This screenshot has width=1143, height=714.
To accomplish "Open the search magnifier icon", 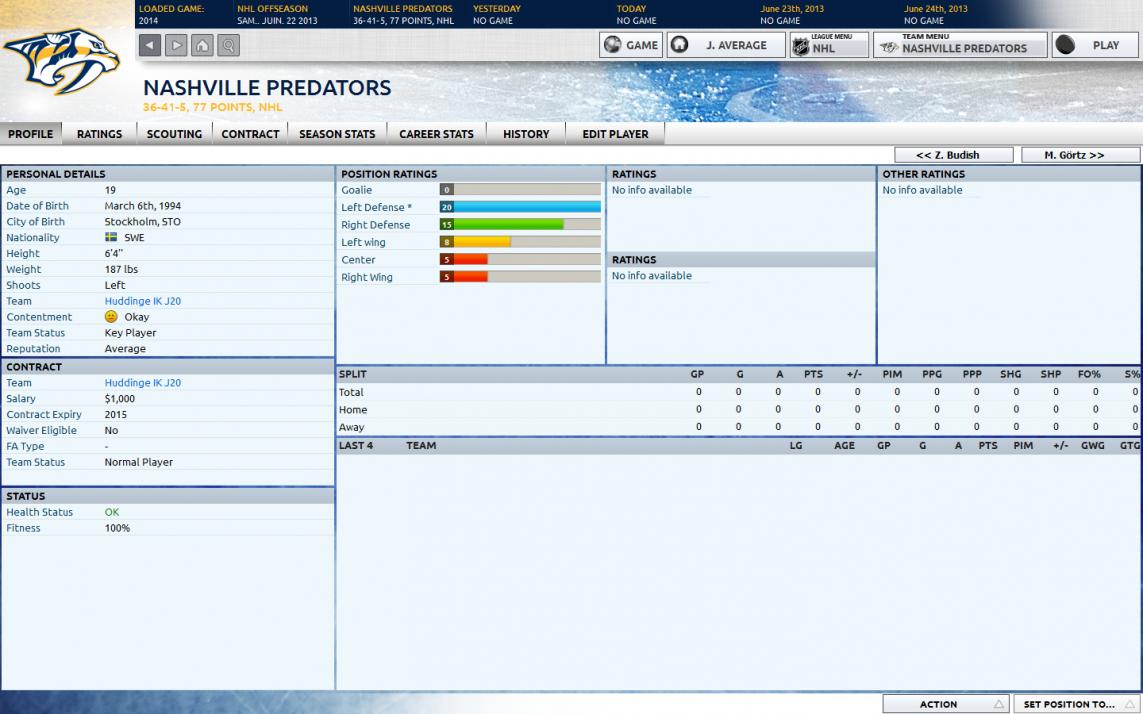I will pos(228,45).
